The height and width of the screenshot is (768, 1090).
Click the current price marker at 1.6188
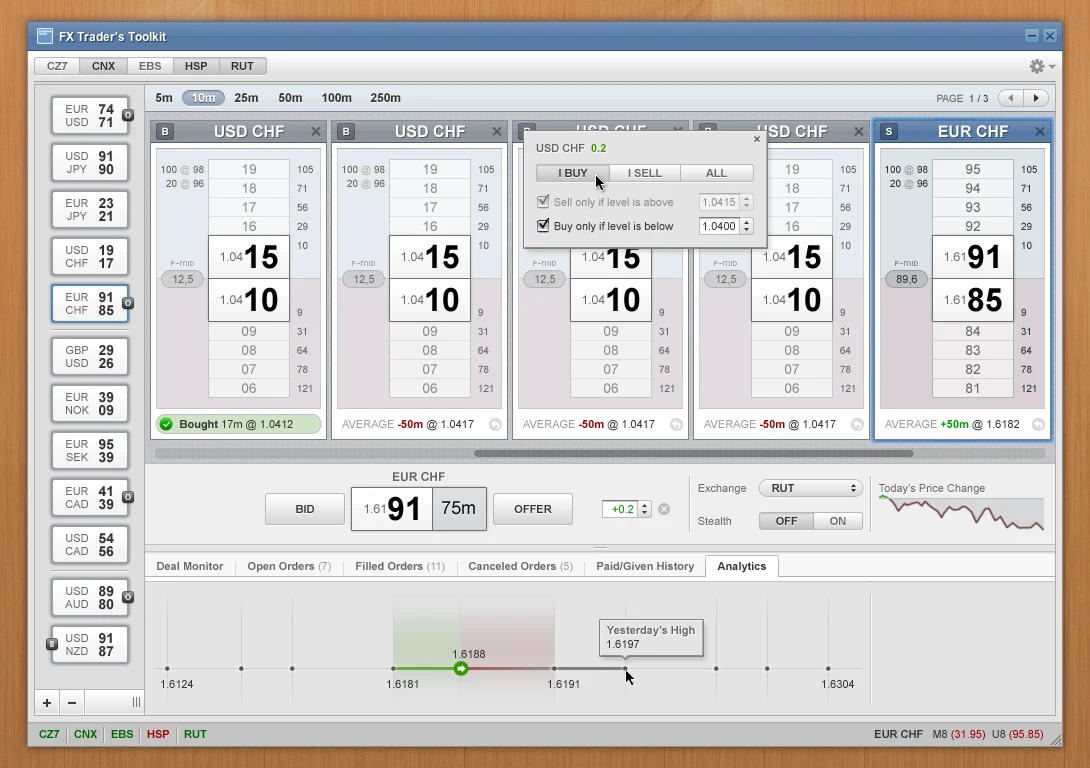460,669
